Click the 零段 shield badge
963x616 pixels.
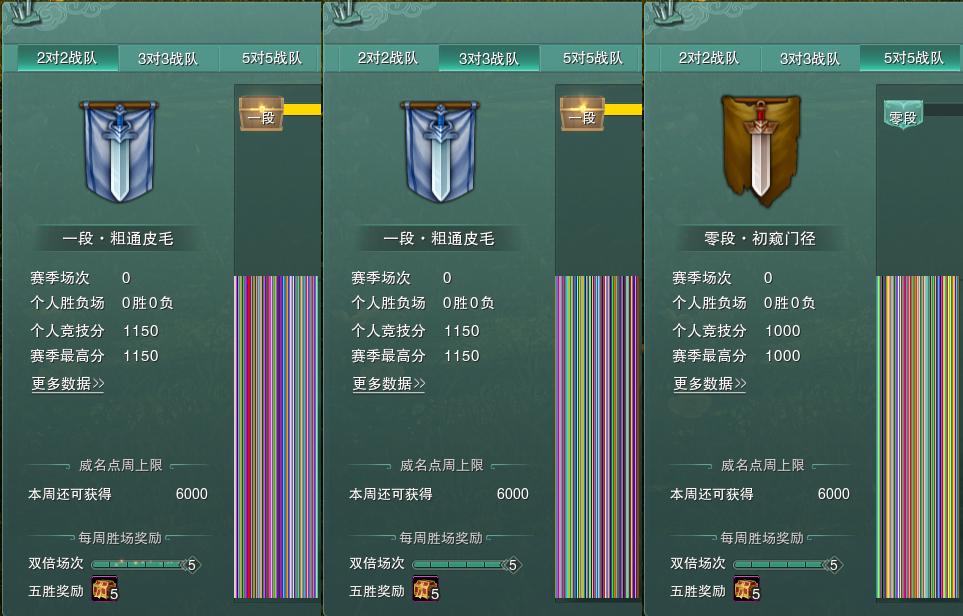coord(903,115)
